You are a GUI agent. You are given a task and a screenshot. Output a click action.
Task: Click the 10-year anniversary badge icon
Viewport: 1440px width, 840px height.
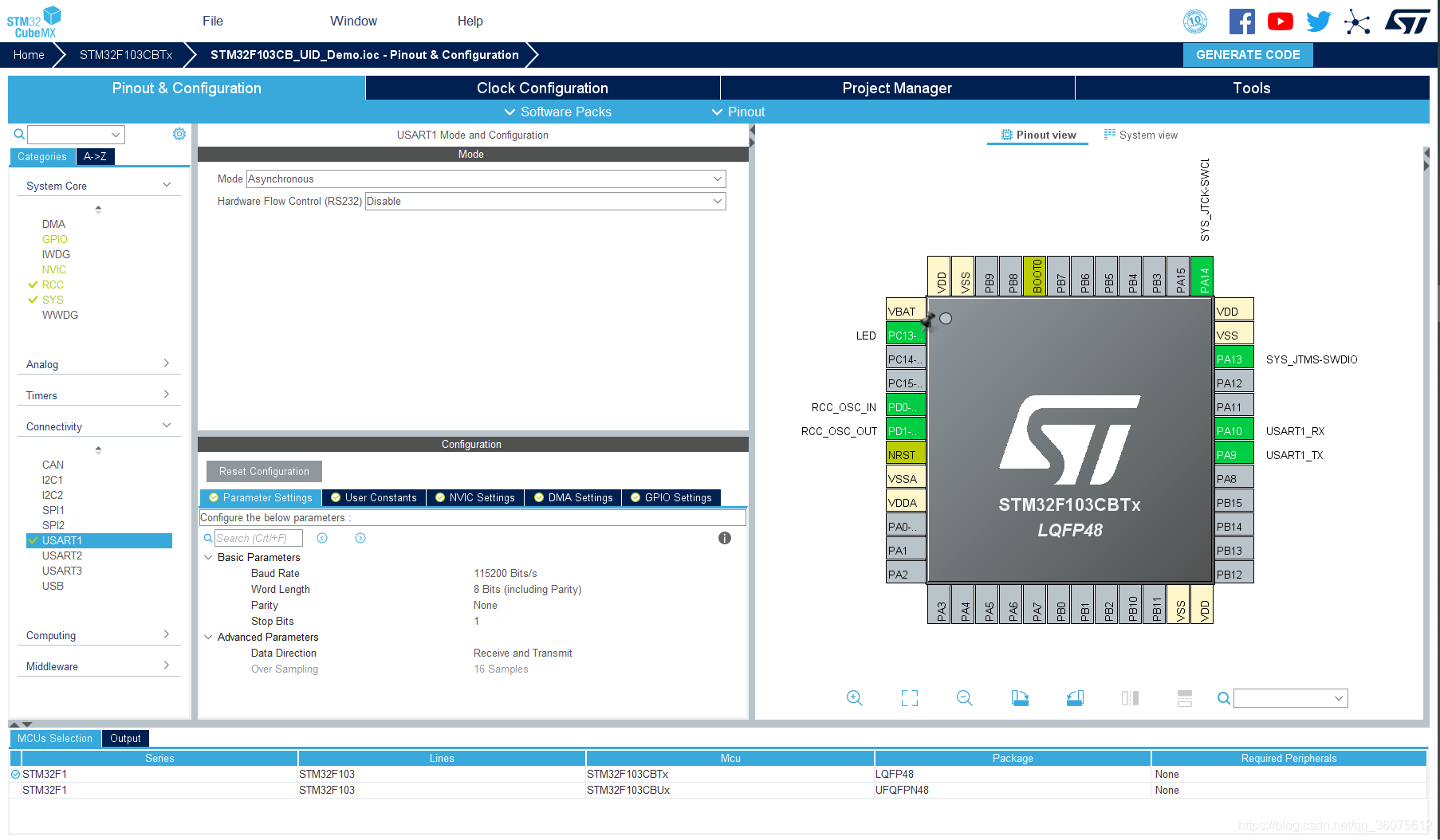pos(1195,22)
